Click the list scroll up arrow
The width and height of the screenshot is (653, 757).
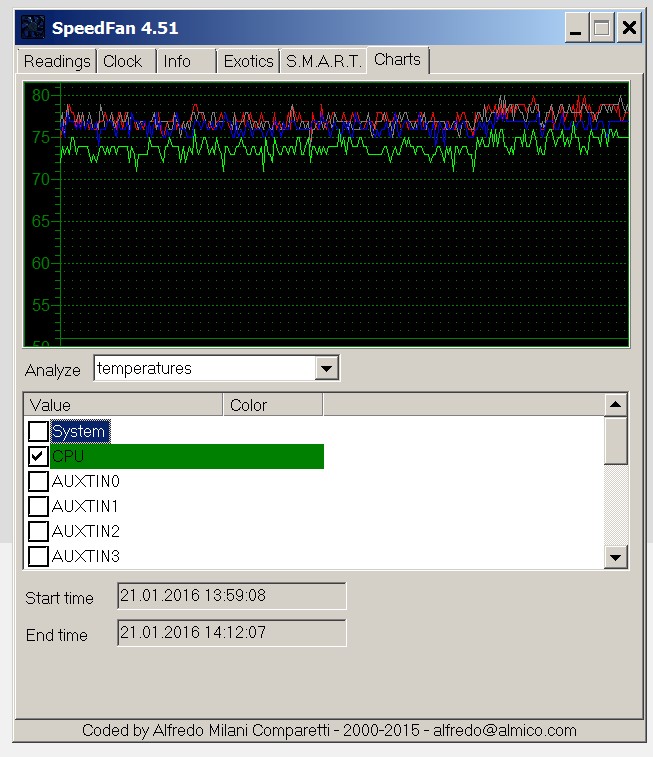[615, 405]
